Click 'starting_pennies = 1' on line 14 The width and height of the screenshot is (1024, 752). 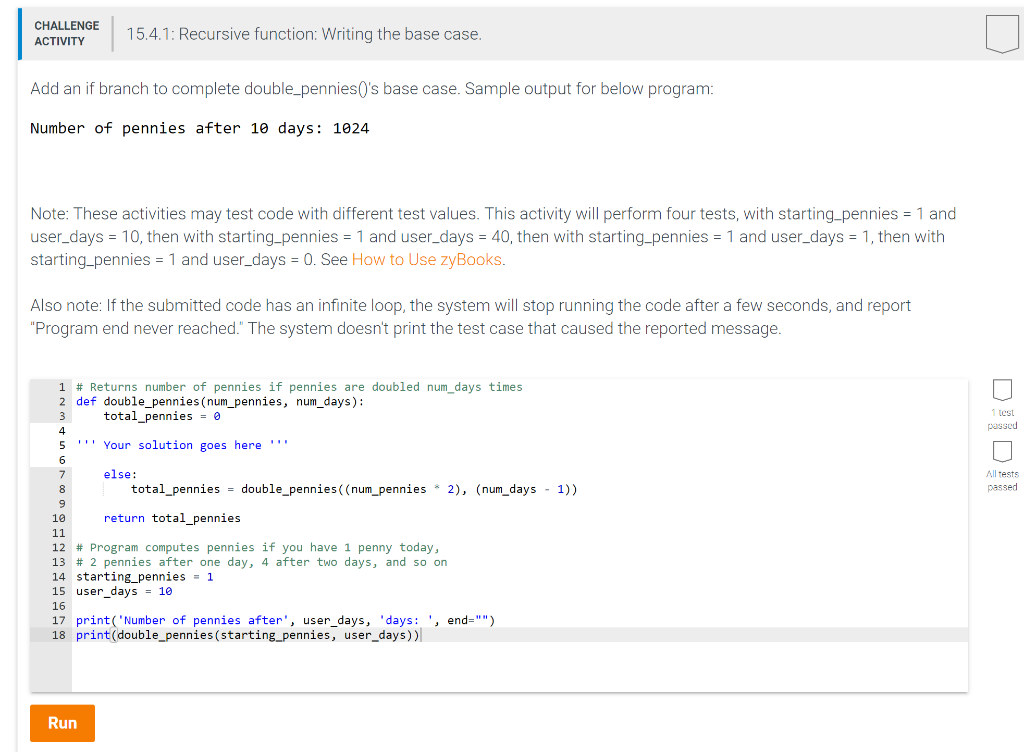tap(144, 576)
